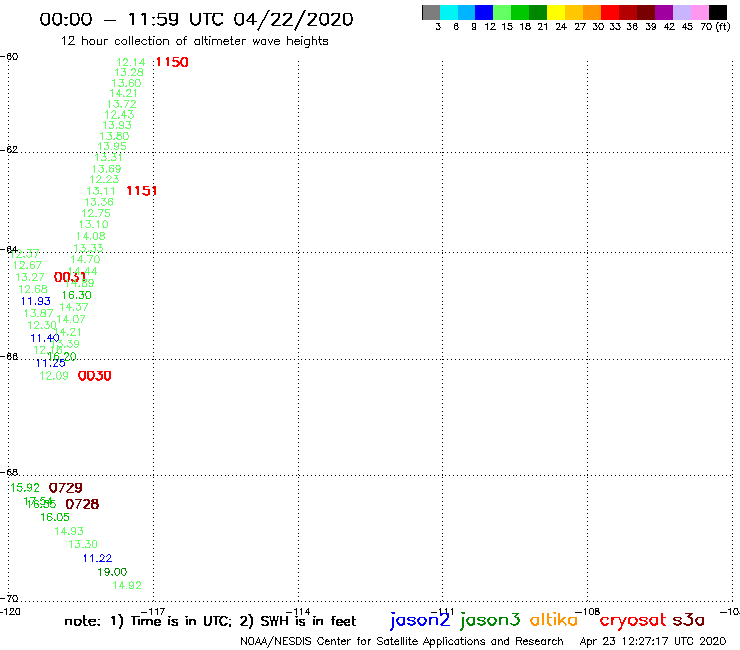Click the value 13.69
This screenshot has width=740, height=650.
(x=107, y=169)
